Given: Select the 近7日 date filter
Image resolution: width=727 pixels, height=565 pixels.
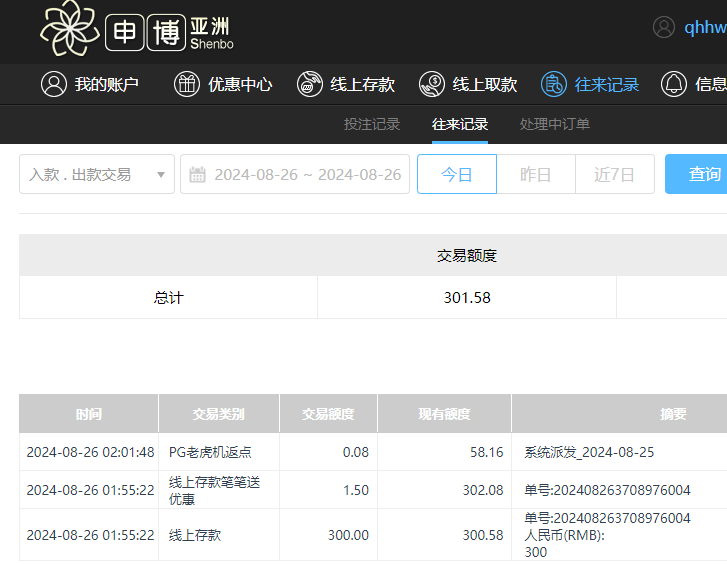Looking at the screenshot, I should [614, 174].
